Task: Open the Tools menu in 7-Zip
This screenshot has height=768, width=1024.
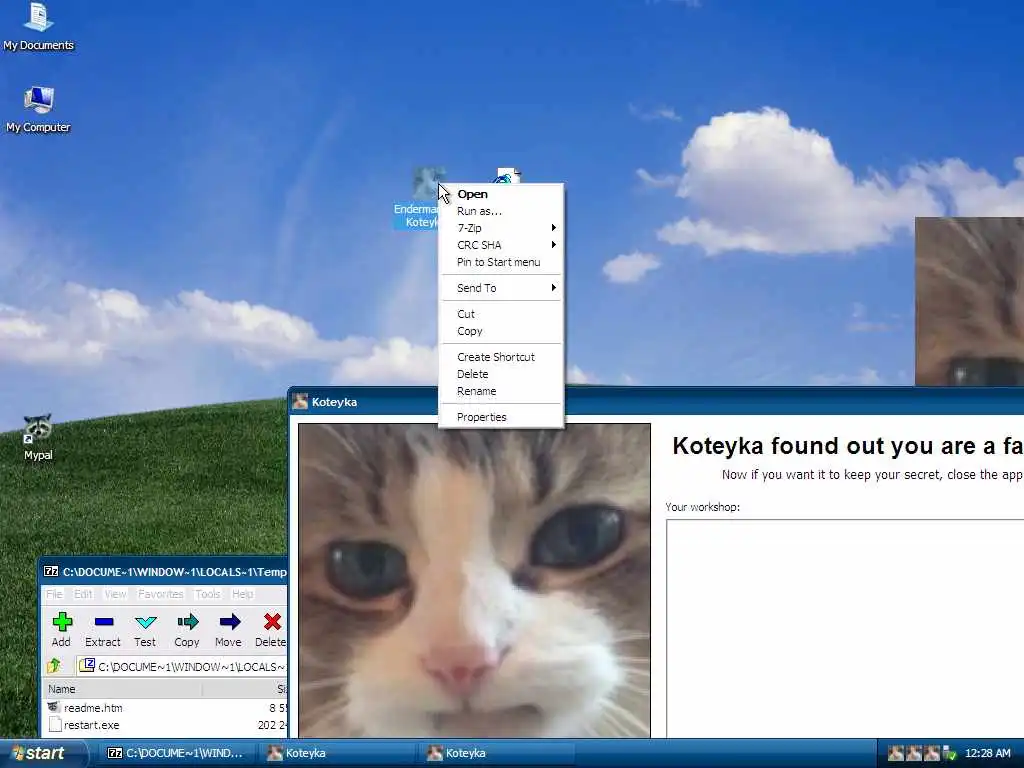Action: tap(208, 594)
